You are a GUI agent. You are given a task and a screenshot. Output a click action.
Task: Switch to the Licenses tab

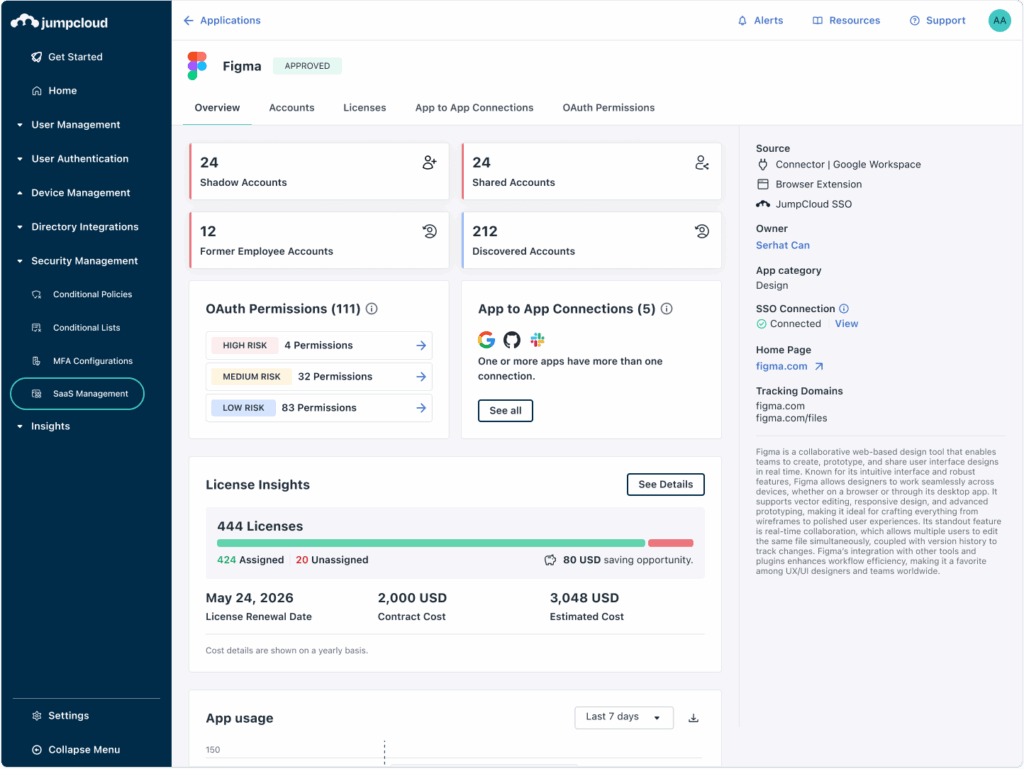[x=364, y=108]
